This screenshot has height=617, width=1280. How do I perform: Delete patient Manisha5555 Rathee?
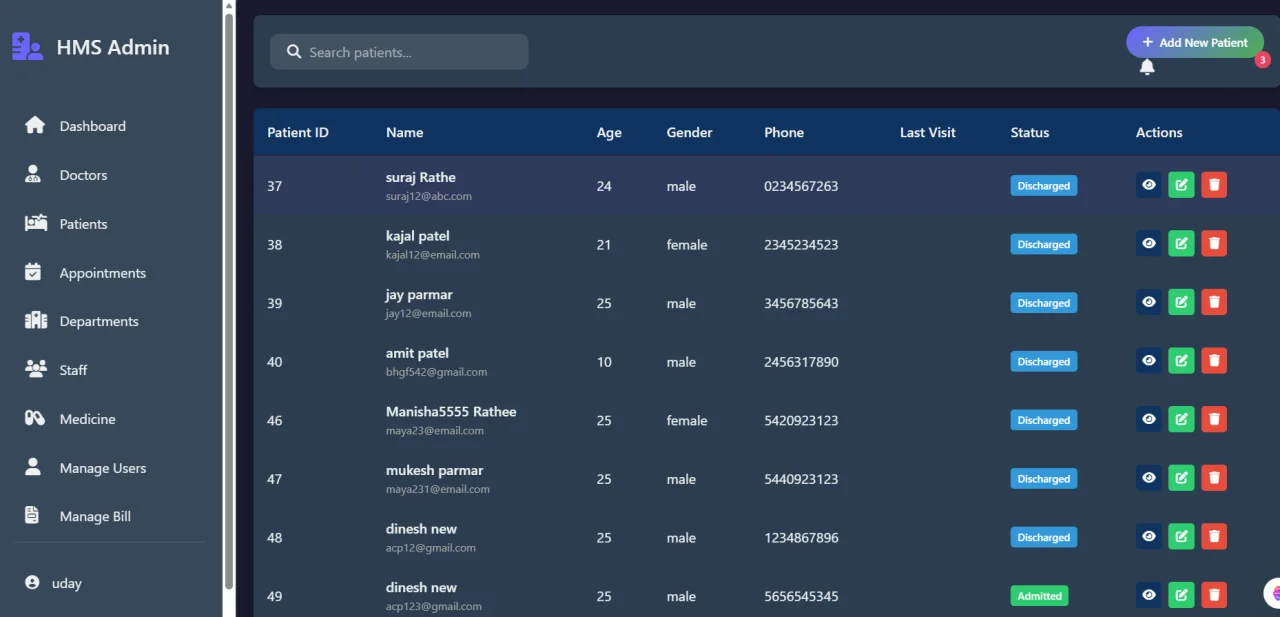(x=1214, y=419)
